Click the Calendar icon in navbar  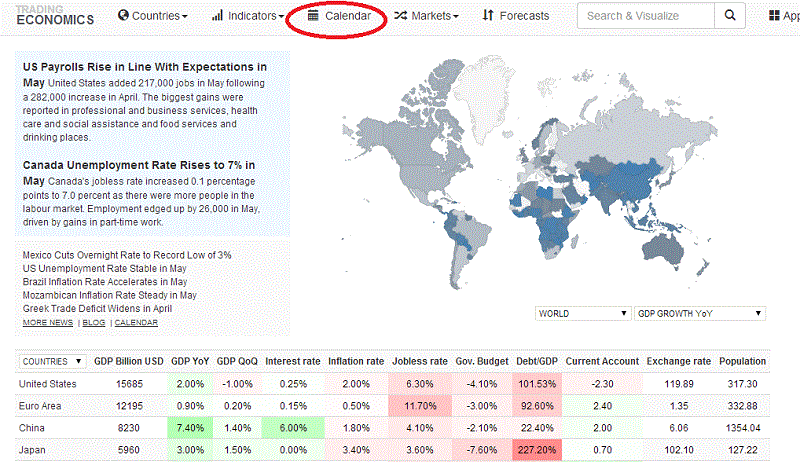click(x=313, y=16)
